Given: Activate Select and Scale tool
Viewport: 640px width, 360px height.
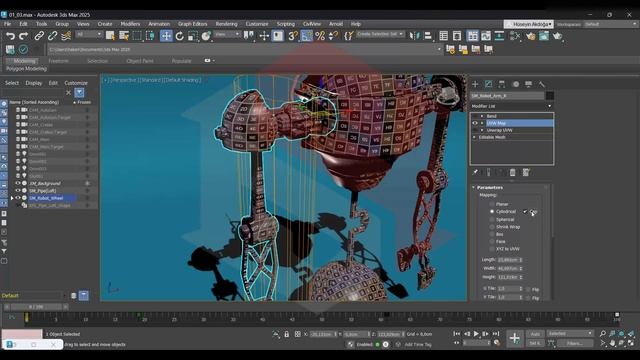Looking at the screenshot, I should pyautogui.click(x=193, y=36).
